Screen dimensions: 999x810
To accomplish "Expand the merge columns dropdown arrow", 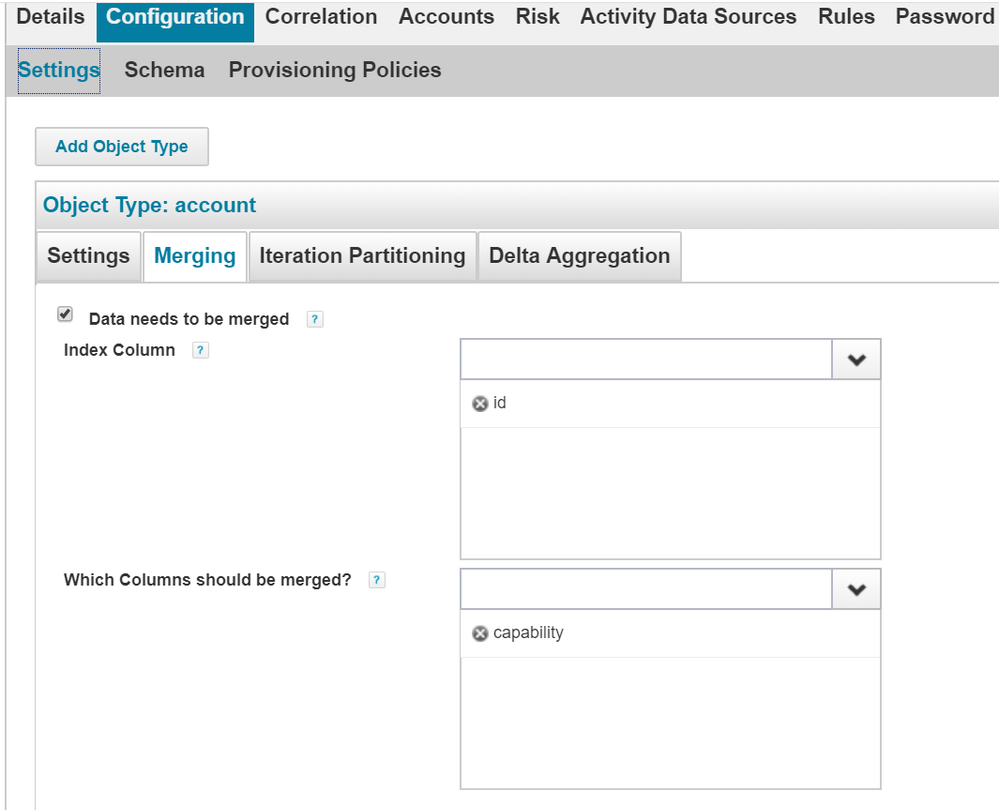I will (856, 590).
